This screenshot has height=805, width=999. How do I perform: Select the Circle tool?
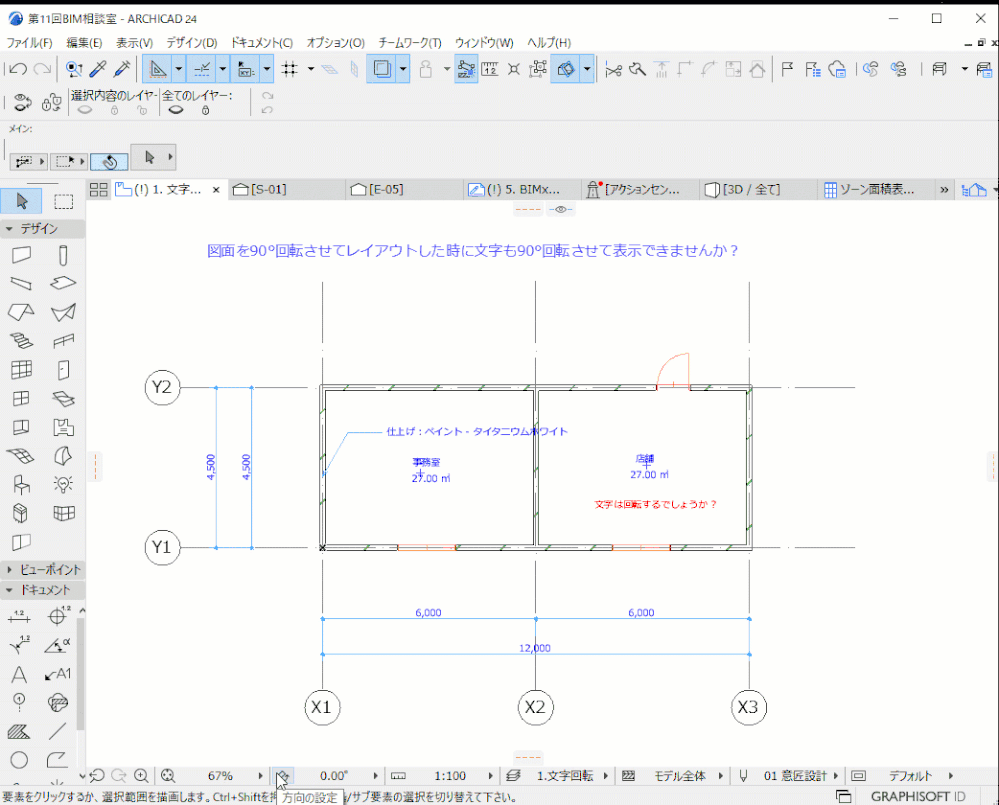[x=19, y=760]
